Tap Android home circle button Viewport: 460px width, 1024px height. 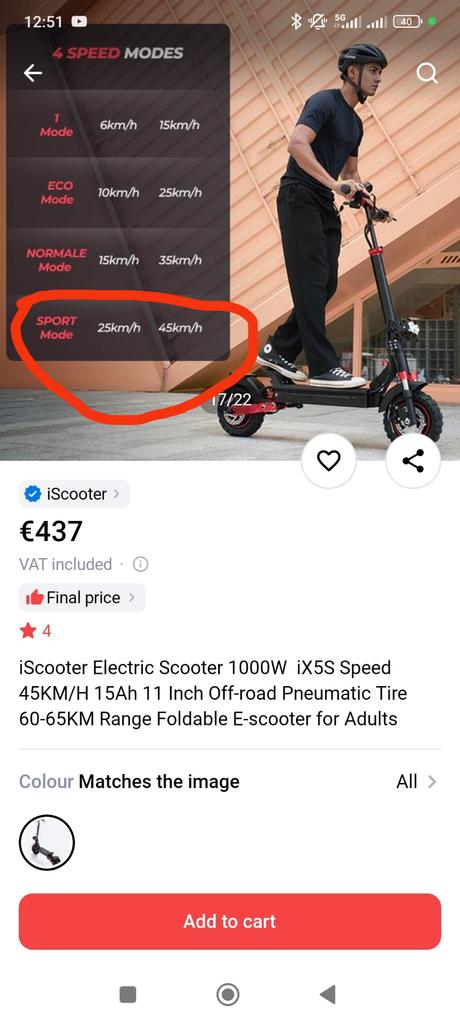(x=227, y=995)
